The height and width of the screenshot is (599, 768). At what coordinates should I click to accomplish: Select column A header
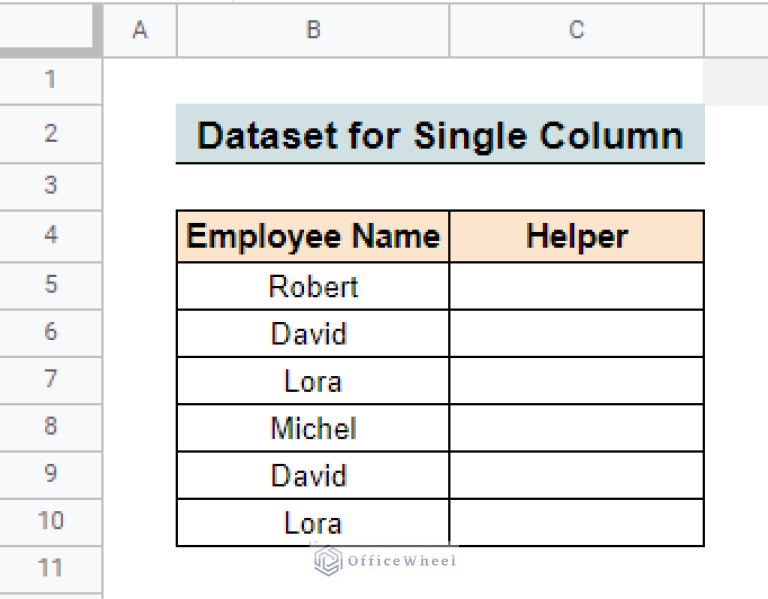click(x=140, y=30)
